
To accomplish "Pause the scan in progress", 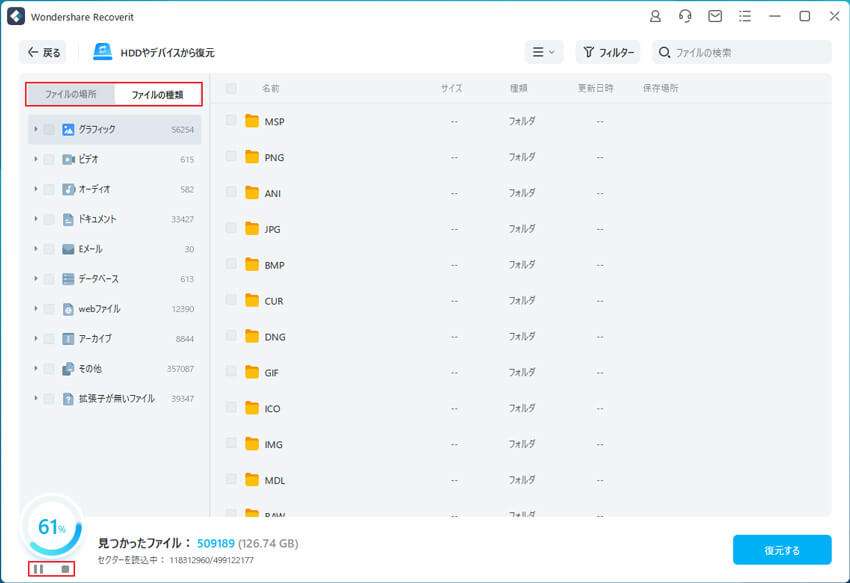I will [38, 569].
